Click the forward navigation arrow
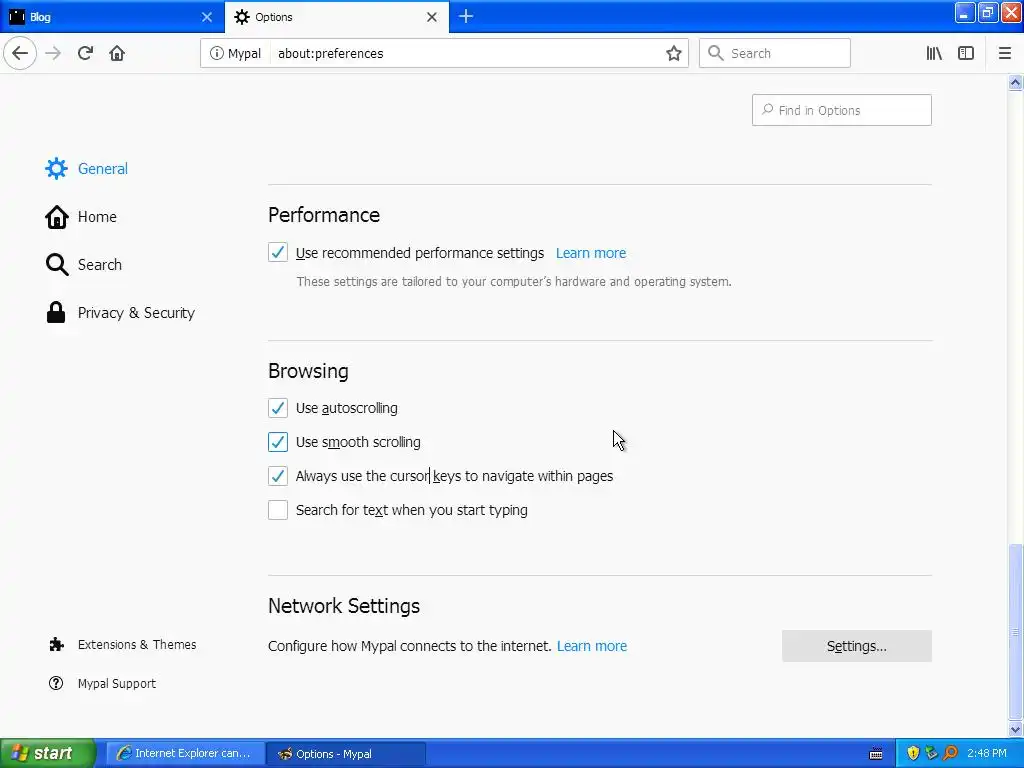The image size is (1024, 768). pyautogui.click(x=53, y=53)
